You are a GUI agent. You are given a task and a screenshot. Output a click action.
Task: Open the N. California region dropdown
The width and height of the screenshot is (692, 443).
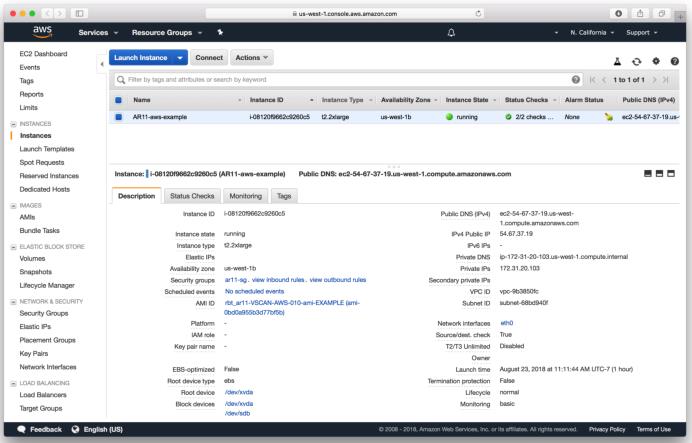(592, 33)
